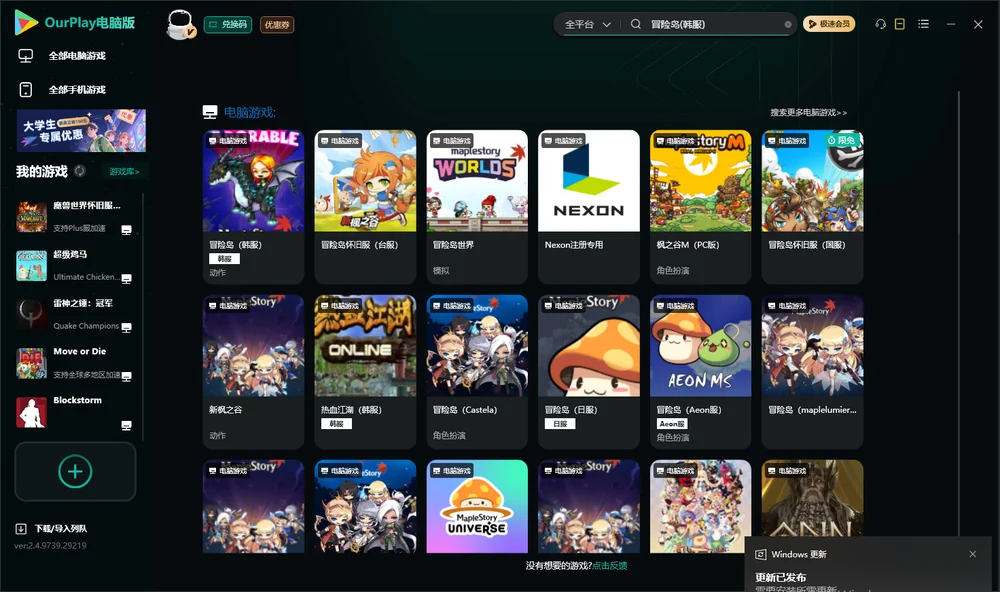Open the list menu icon

pyautogui.click(x=923, y=24)
